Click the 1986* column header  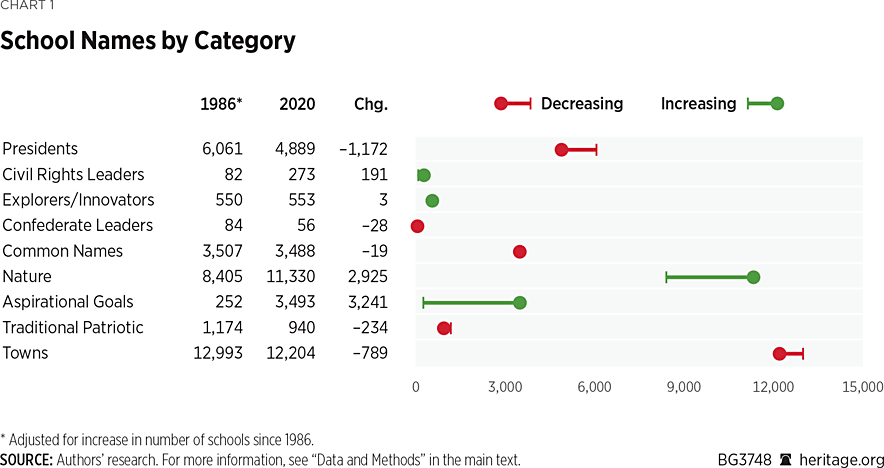222,104
